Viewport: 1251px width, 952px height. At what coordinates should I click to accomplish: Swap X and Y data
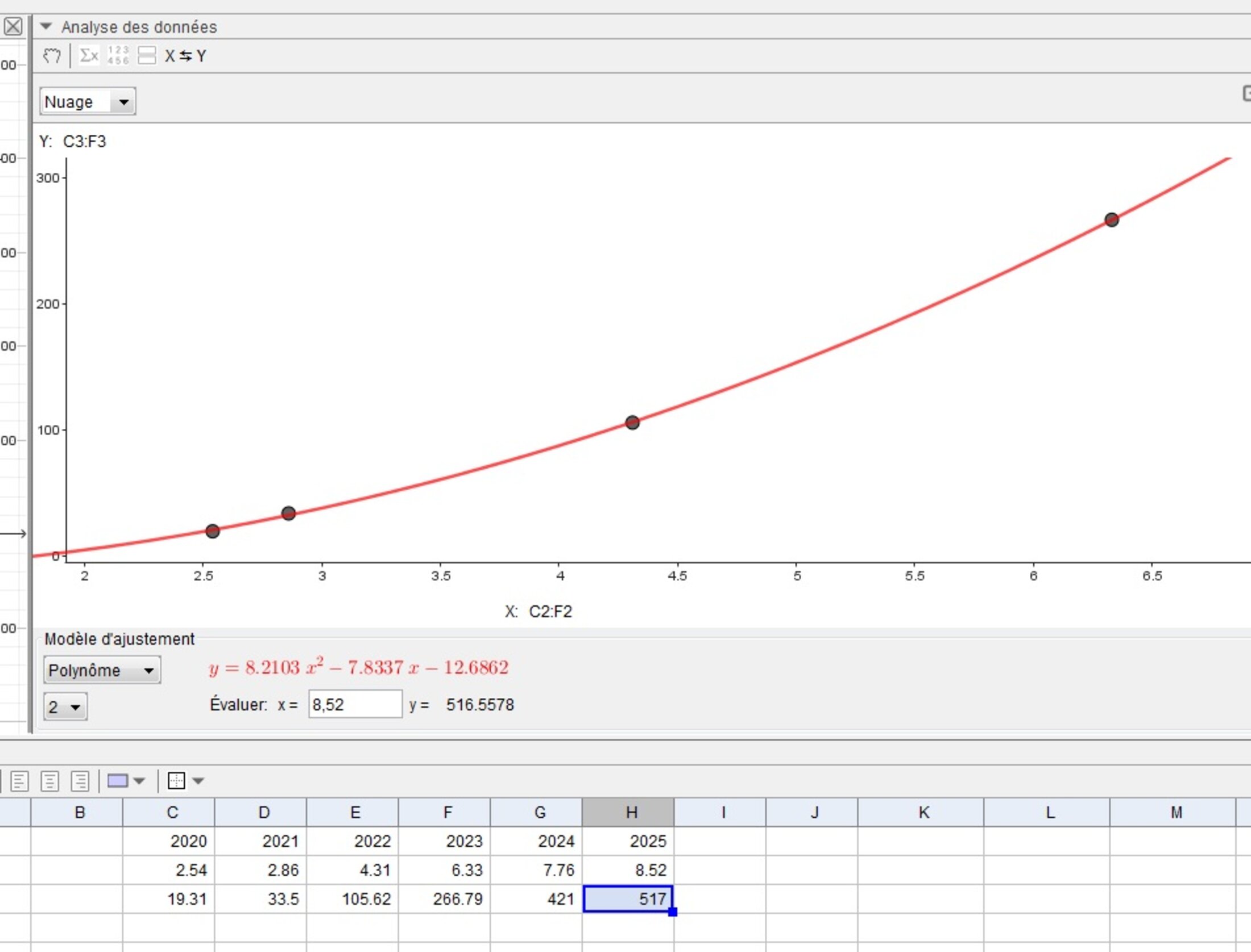185,56
